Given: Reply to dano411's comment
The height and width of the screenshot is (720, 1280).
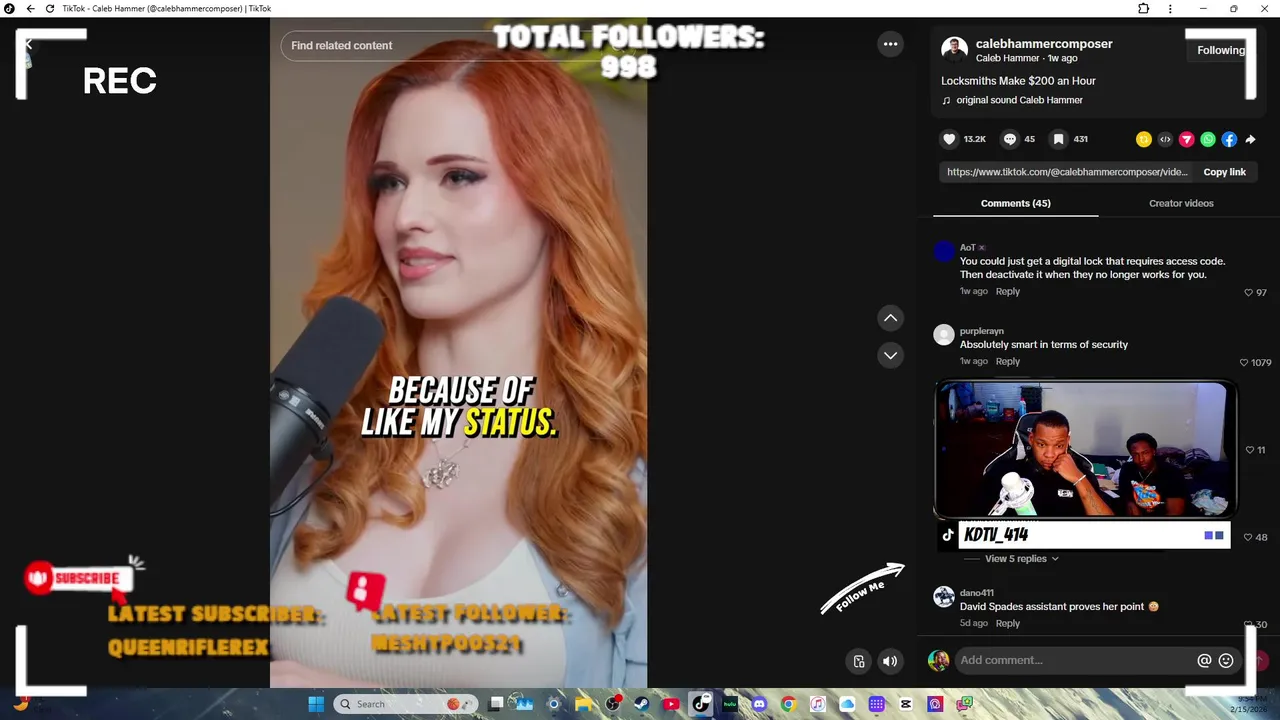Looking at the screenshot, I should point(1007,623).
